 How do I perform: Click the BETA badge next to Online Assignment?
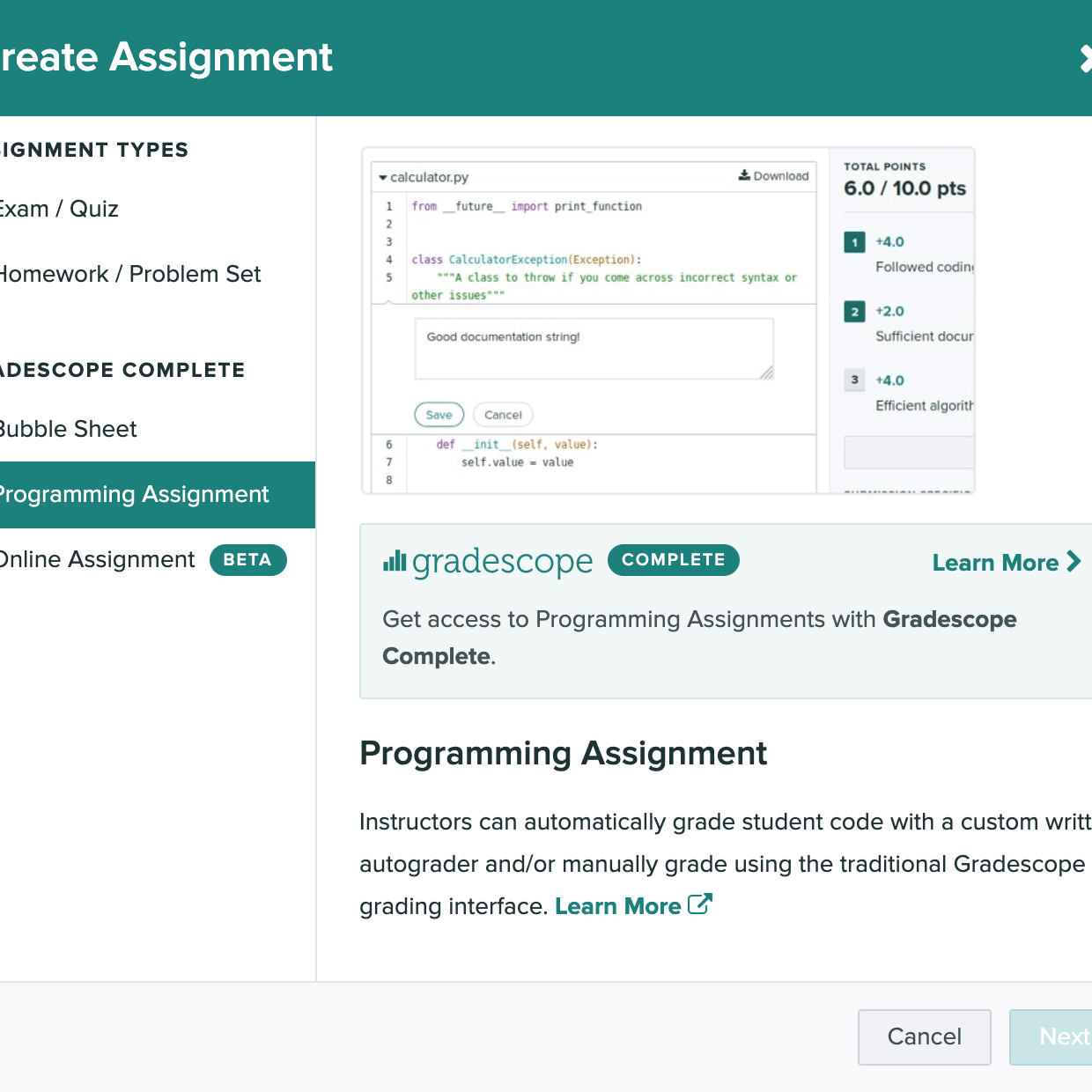click(247, 560)
